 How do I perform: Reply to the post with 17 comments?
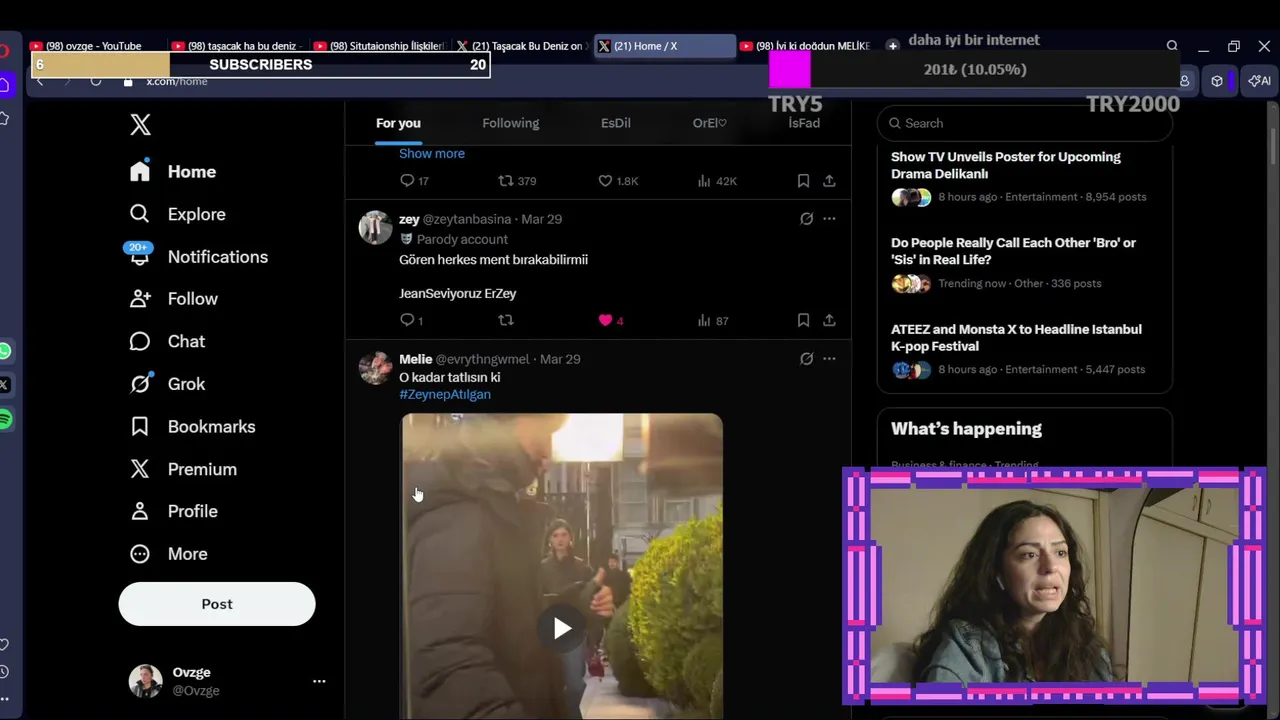[x=413, y=181]
